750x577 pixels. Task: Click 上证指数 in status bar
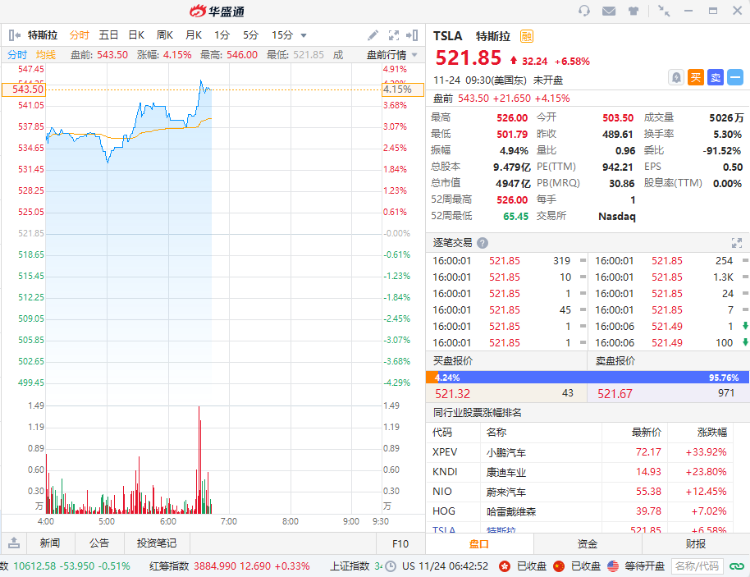[350, 566]
